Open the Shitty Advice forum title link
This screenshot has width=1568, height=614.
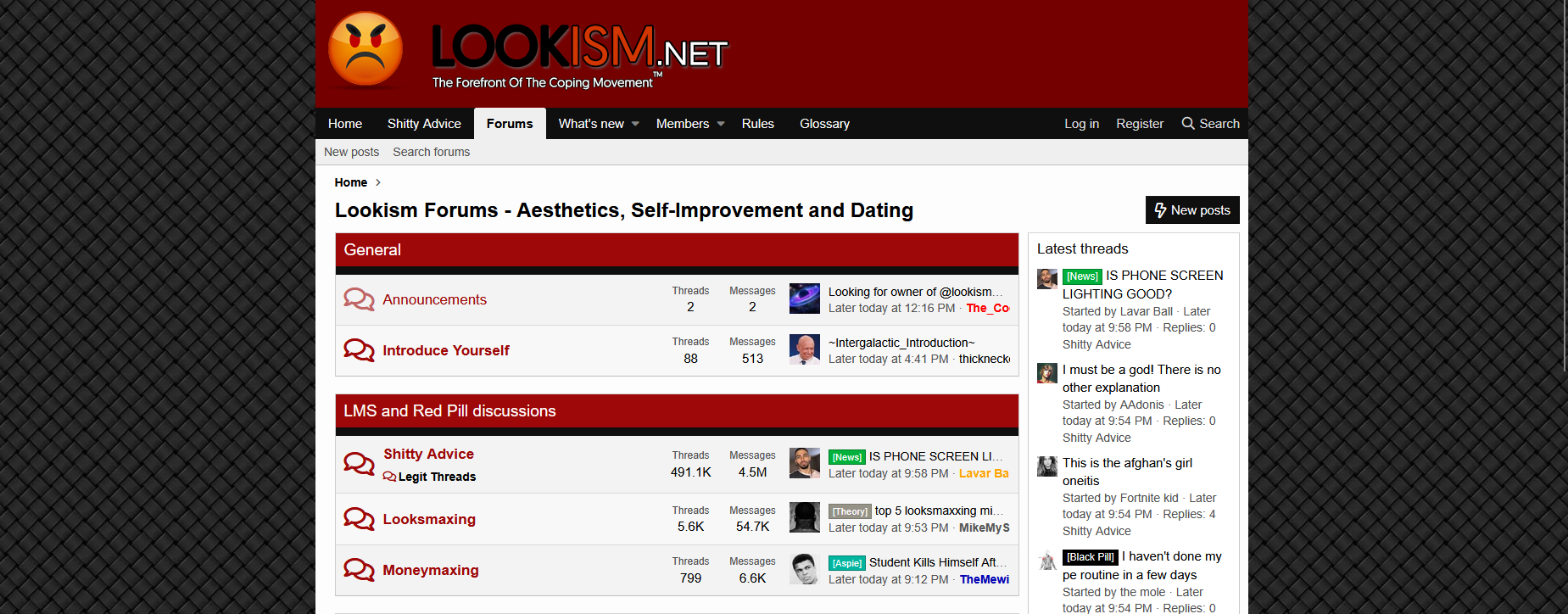point(428,454)
